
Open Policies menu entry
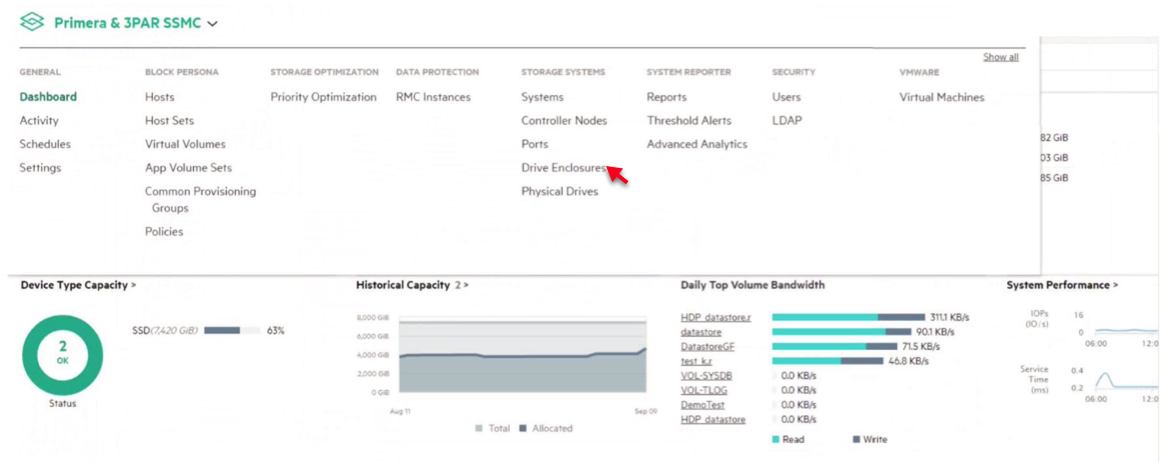click(x=164, y=232)
